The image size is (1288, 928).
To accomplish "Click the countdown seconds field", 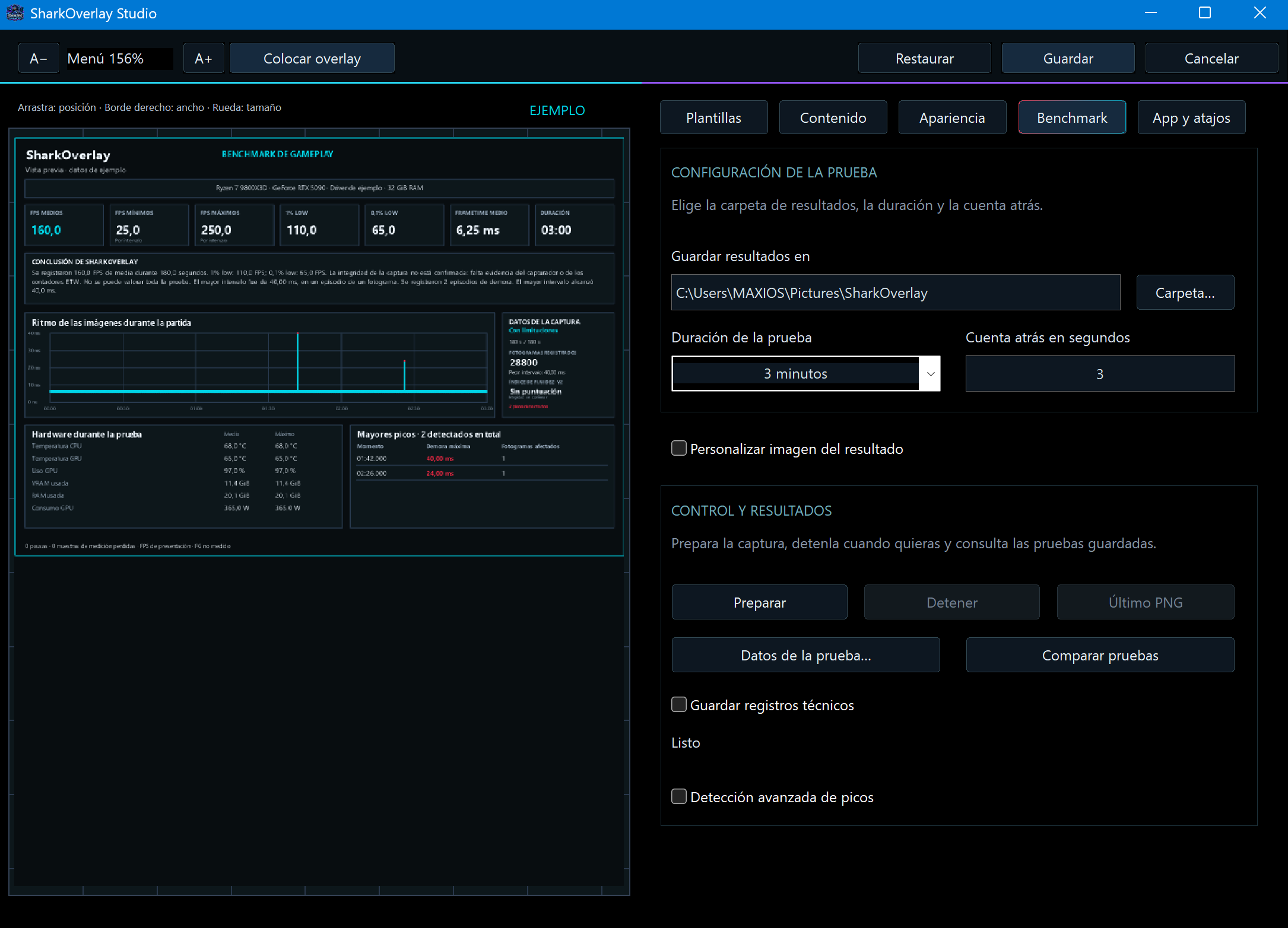I will [x=1100, y=374].
